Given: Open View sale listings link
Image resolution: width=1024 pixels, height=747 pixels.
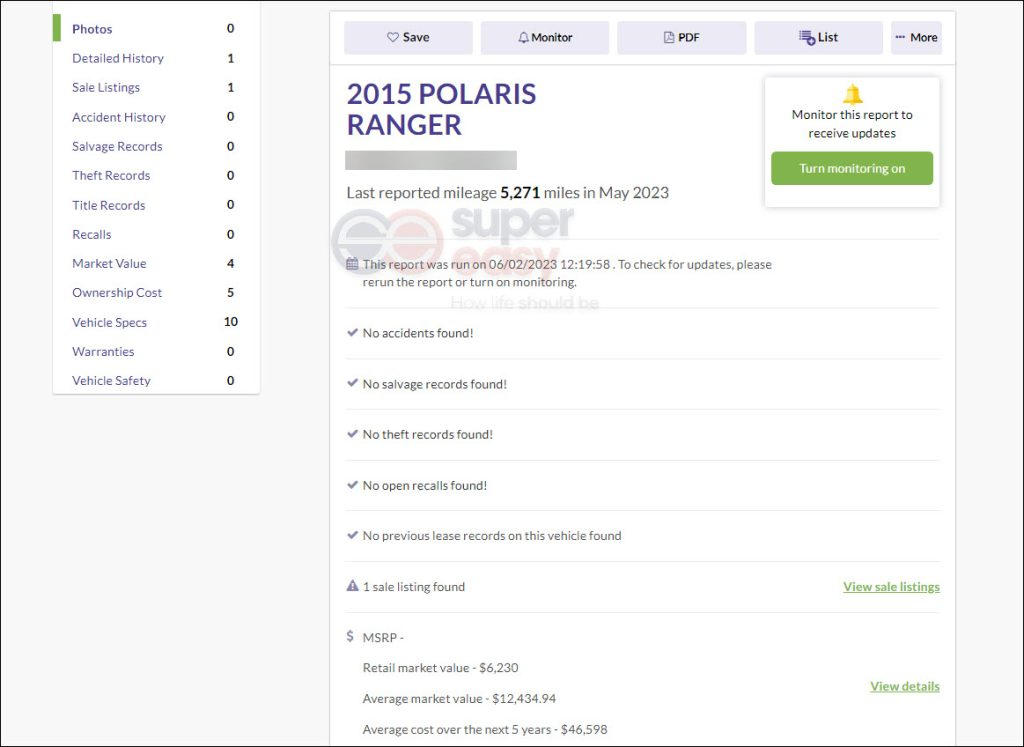Looking at the screenshot, I should click(x=891, y=586).
